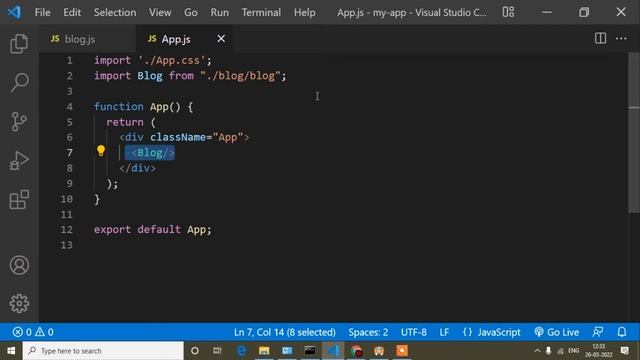Viewport: 640px width, 360px height.
Task: Open the Run and Debug view
Action: coord(19,160)
